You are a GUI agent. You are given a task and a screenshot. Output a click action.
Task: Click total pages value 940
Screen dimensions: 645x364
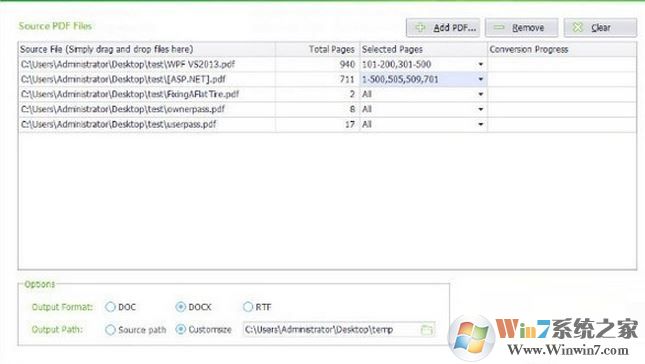[348, 65]
